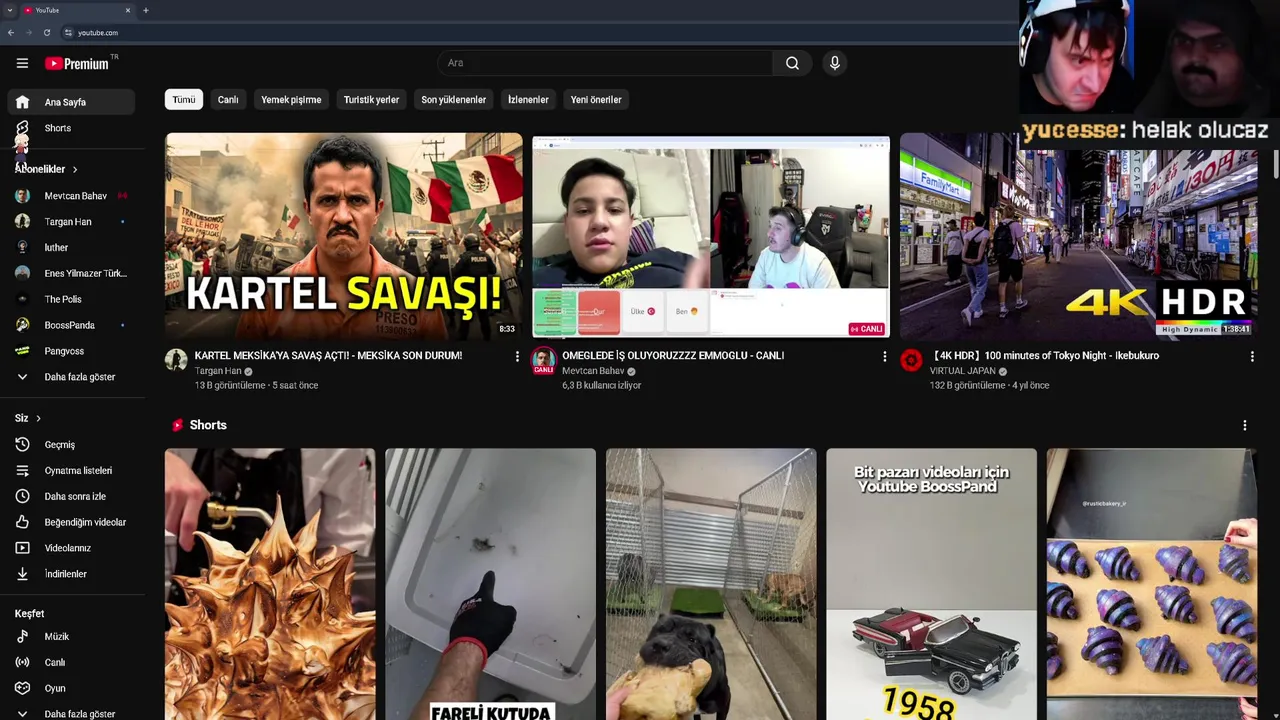Open options menu for Omeglede video

click(884, 356)
